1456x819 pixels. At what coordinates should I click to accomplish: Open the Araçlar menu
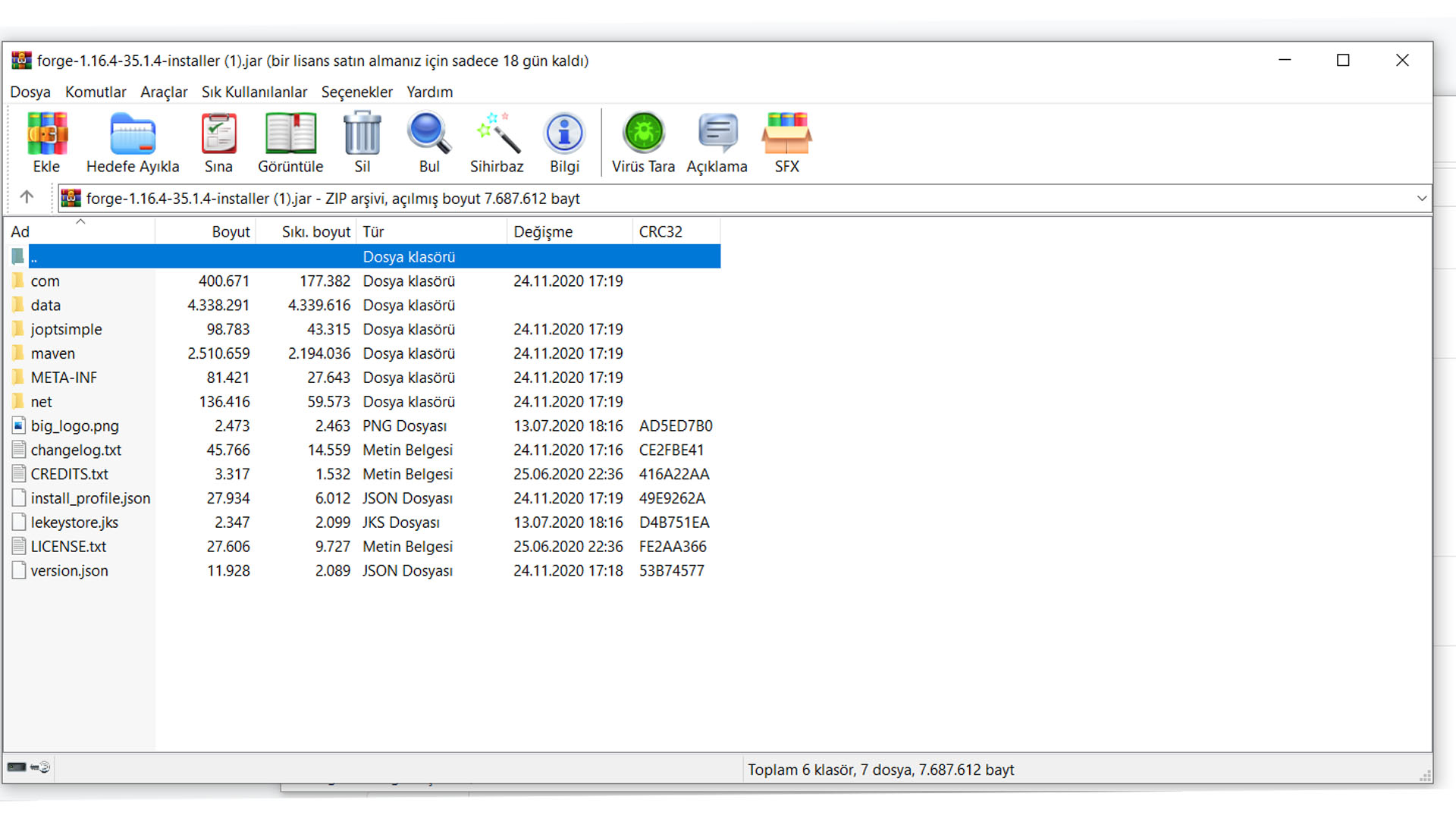pyautogui.click(x=164, y=92)
